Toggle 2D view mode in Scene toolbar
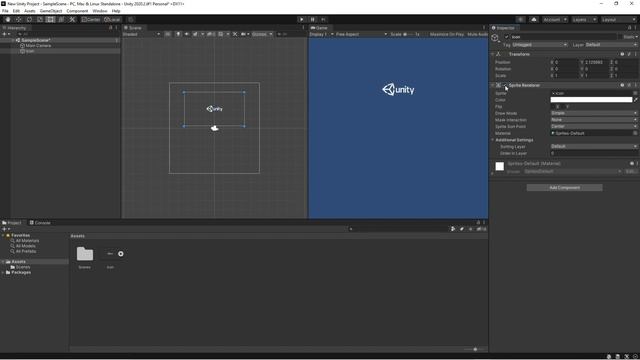Screen dimensions: 640x360 168,34
